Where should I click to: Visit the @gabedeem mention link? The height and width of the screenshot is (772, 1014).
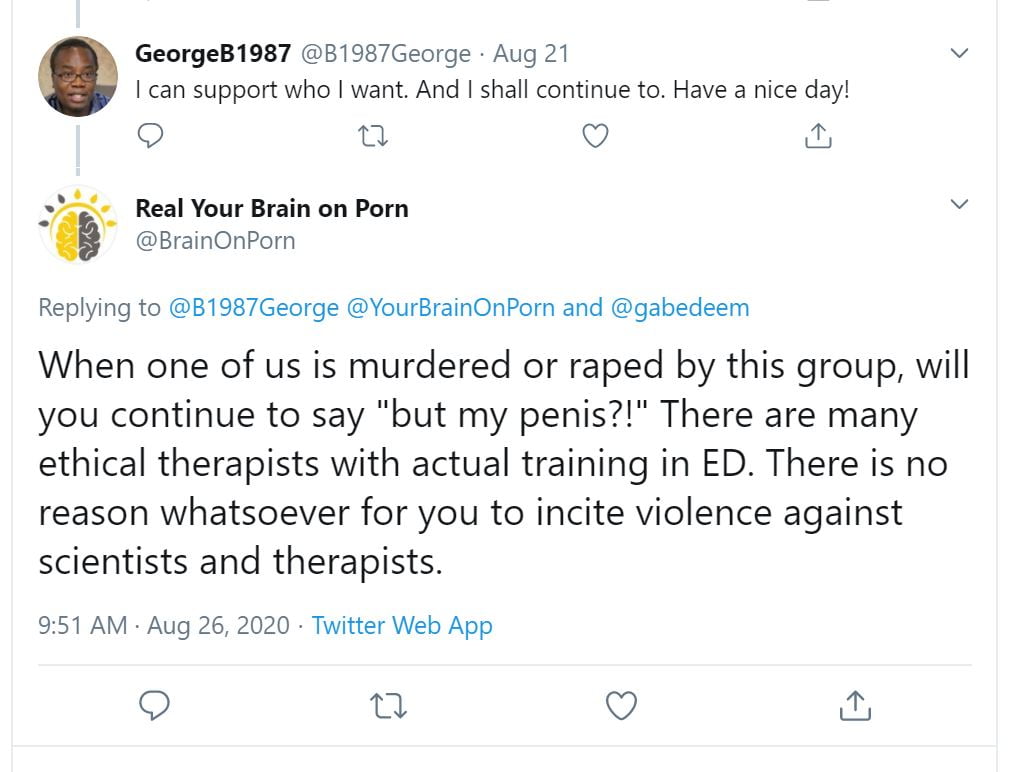pyautogui.click(x=679, y=308)
